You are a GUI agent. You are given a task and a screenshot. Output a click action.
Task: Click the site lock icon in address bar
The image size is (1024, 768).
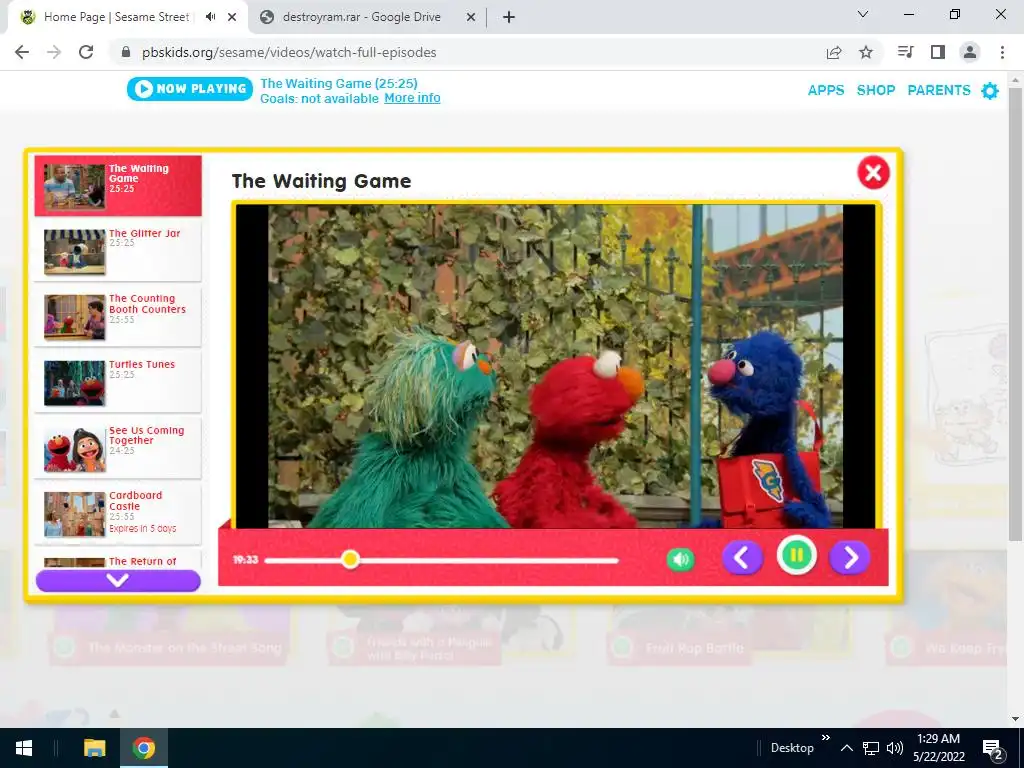pos(126,52)
